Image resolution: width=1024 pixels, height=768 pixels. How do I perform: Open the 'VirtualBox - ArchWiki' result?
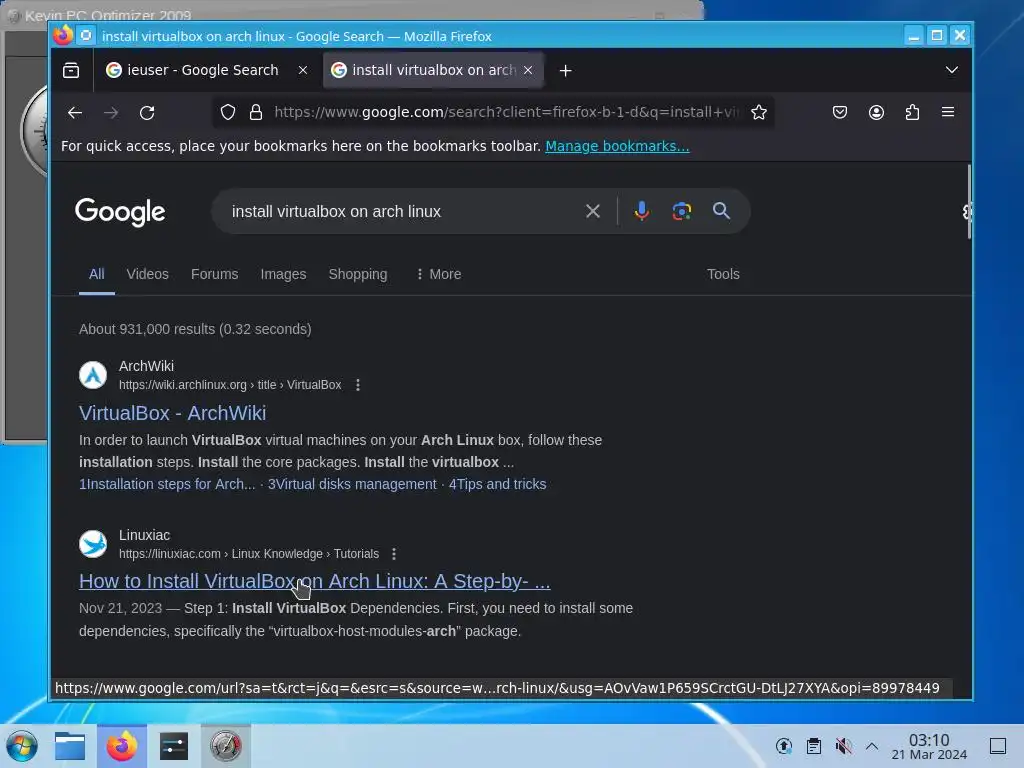[x=172, y=413]
